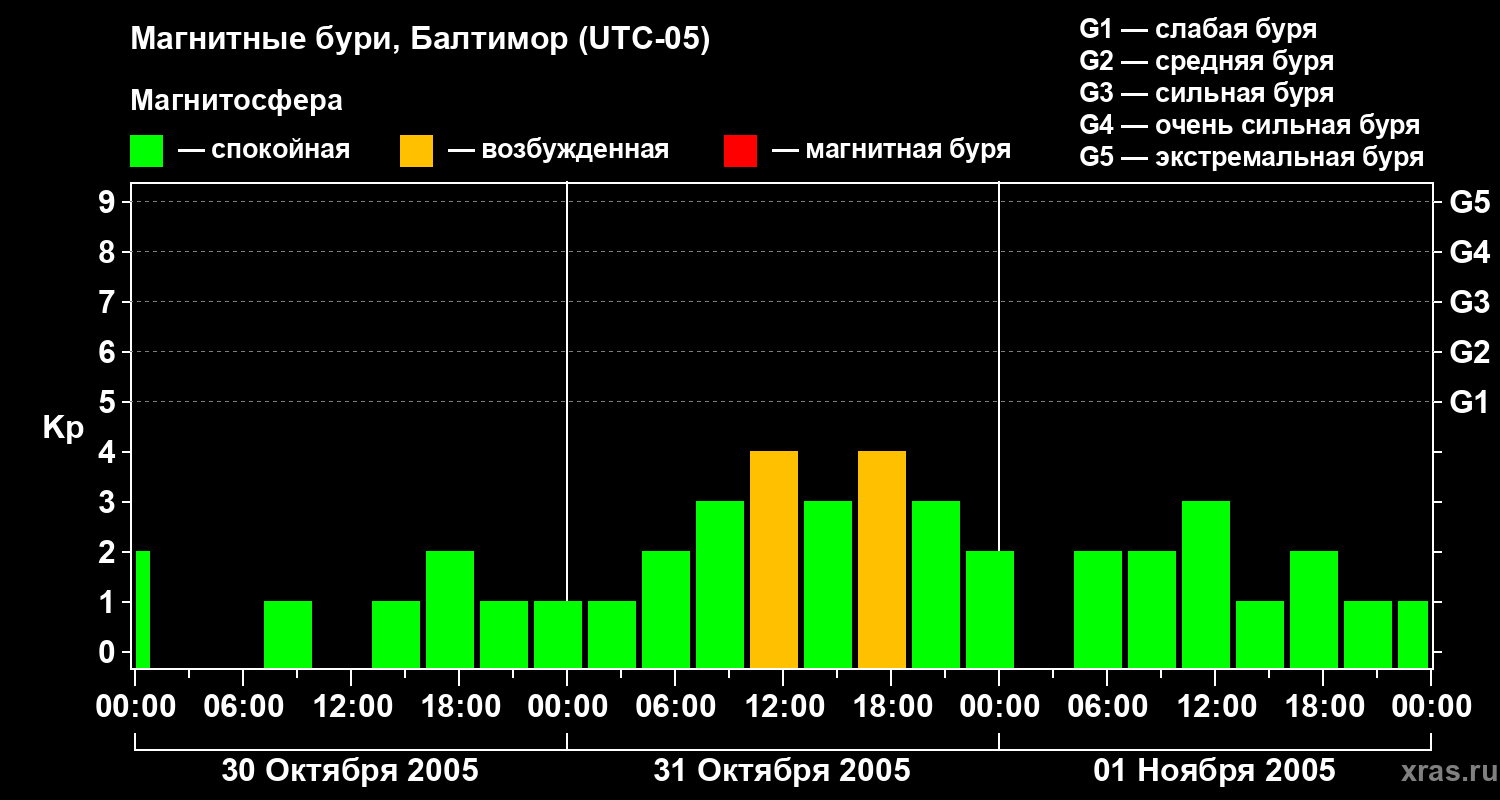The image size is (1500, 800).
Task: Click the «18:00» time label for 30 October
Action: pyautogui.click(x=459, y=707)
